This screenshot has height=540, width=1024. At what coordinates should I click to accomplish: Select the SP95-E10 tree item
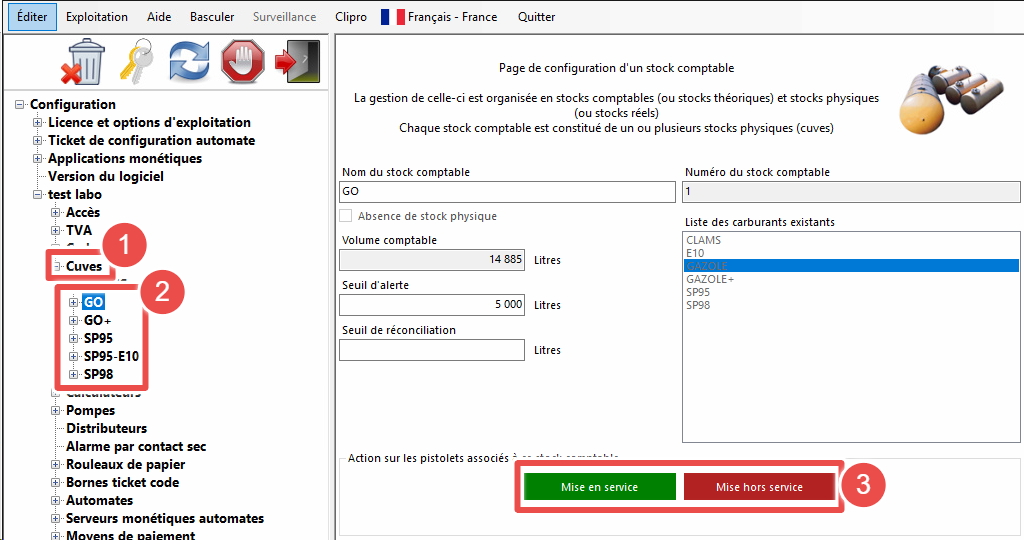pyautogui.click(x=111, y=356)
